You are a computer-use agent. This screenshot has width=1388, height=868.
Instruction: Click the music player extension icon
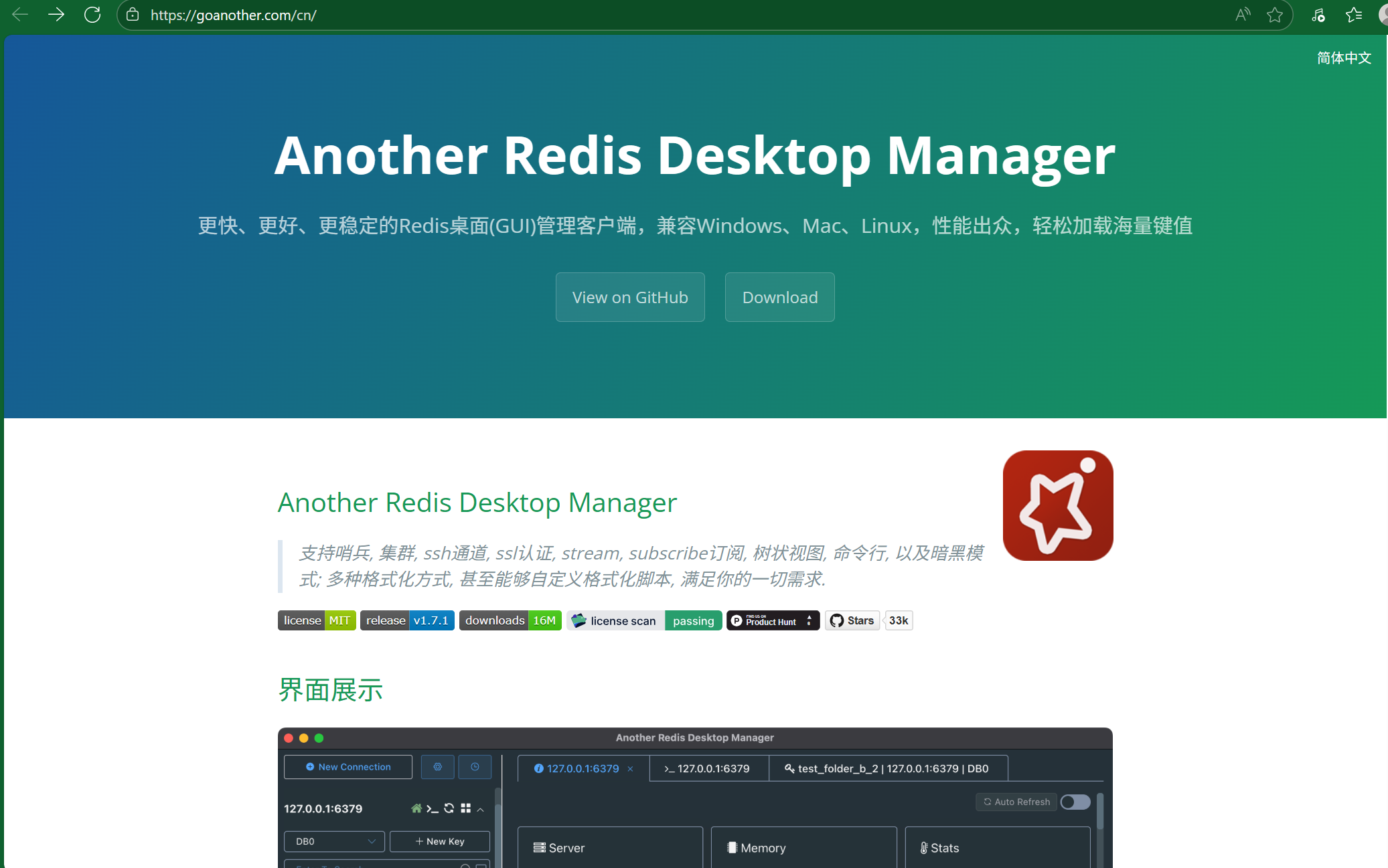1318,15
